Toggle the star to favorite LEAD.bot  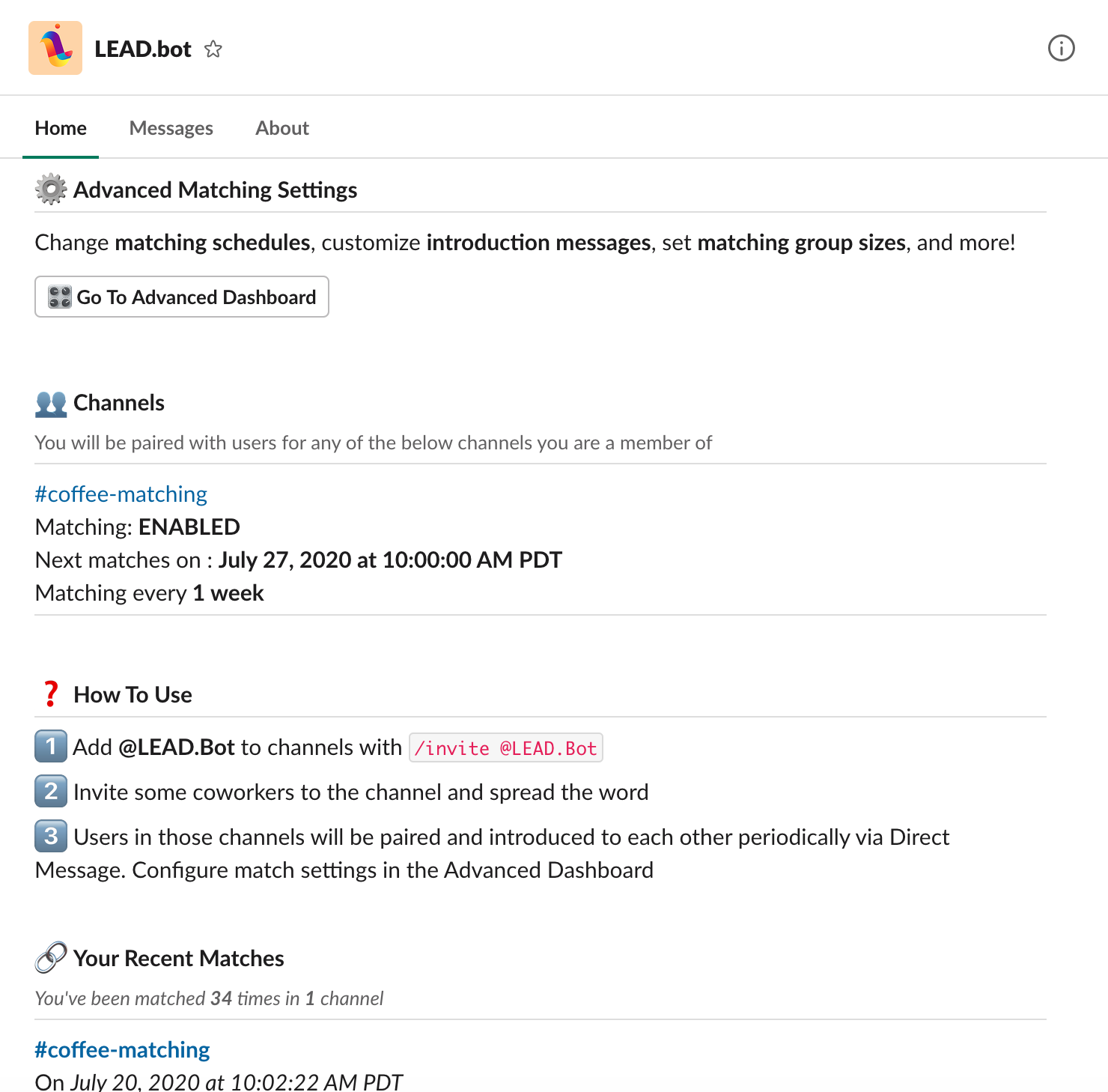coord(213,49)
